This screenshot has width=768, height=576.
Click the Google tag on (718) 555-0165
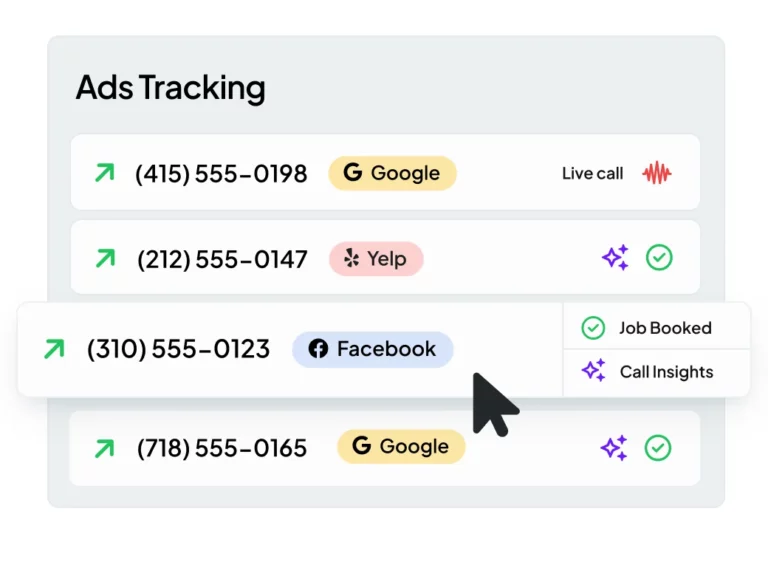coord(401,447)
